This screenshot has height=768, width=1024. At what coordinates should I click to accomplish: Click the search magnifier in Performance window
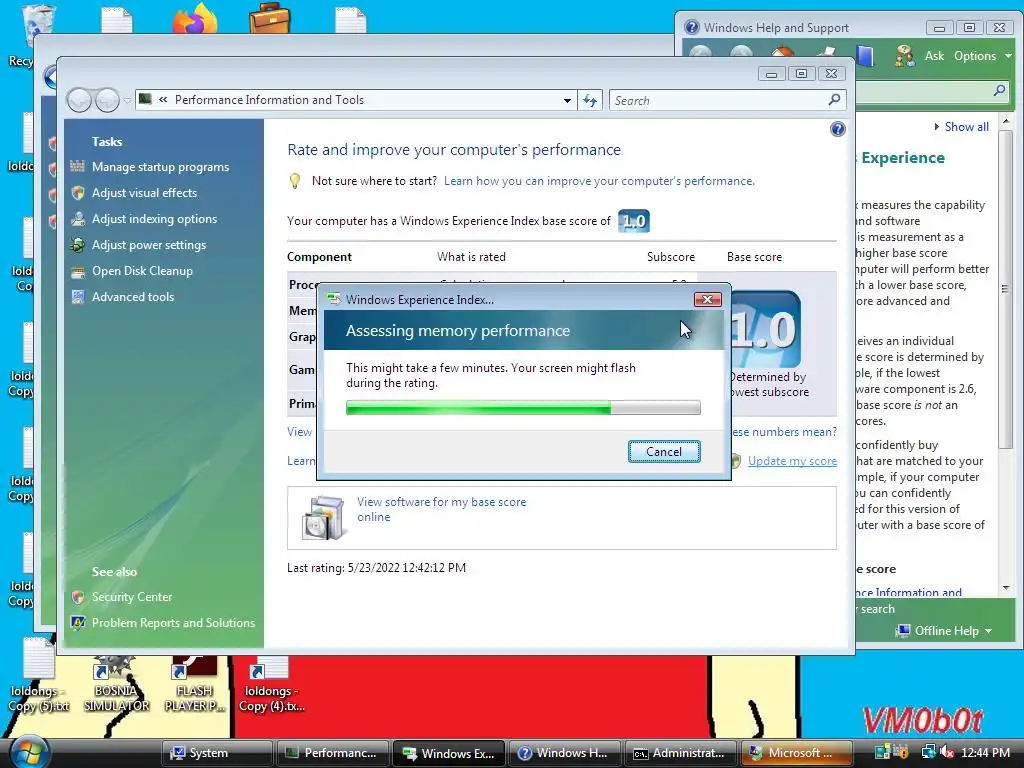pos(834,100)
